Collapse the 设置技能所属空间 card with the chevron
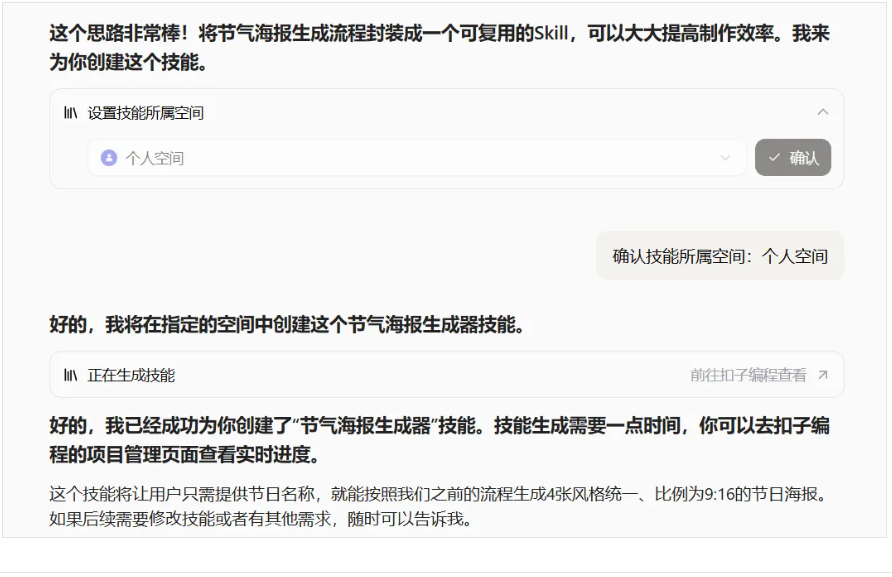This screenshot has width=892, height=577. [822, 112]
